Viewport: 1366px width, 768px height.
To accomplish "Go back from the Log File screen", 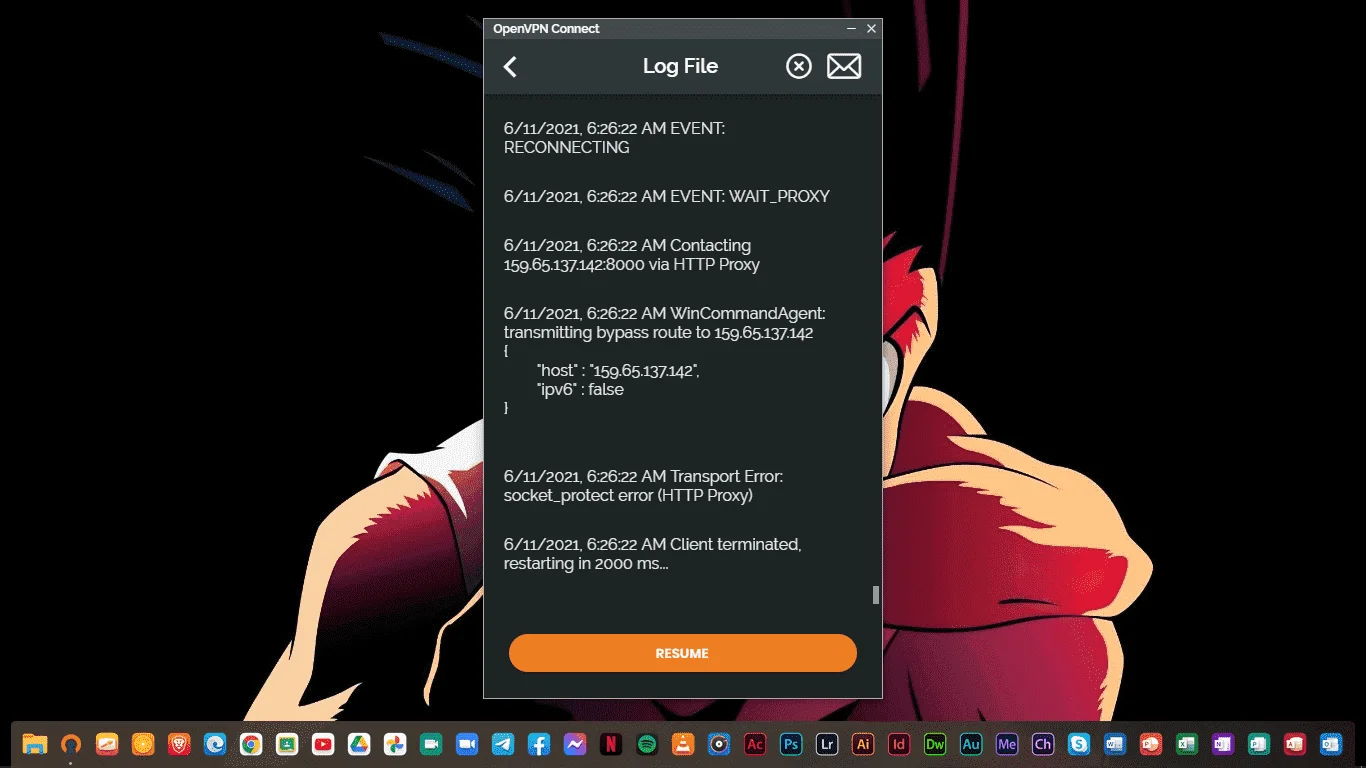I will [510, 67].
